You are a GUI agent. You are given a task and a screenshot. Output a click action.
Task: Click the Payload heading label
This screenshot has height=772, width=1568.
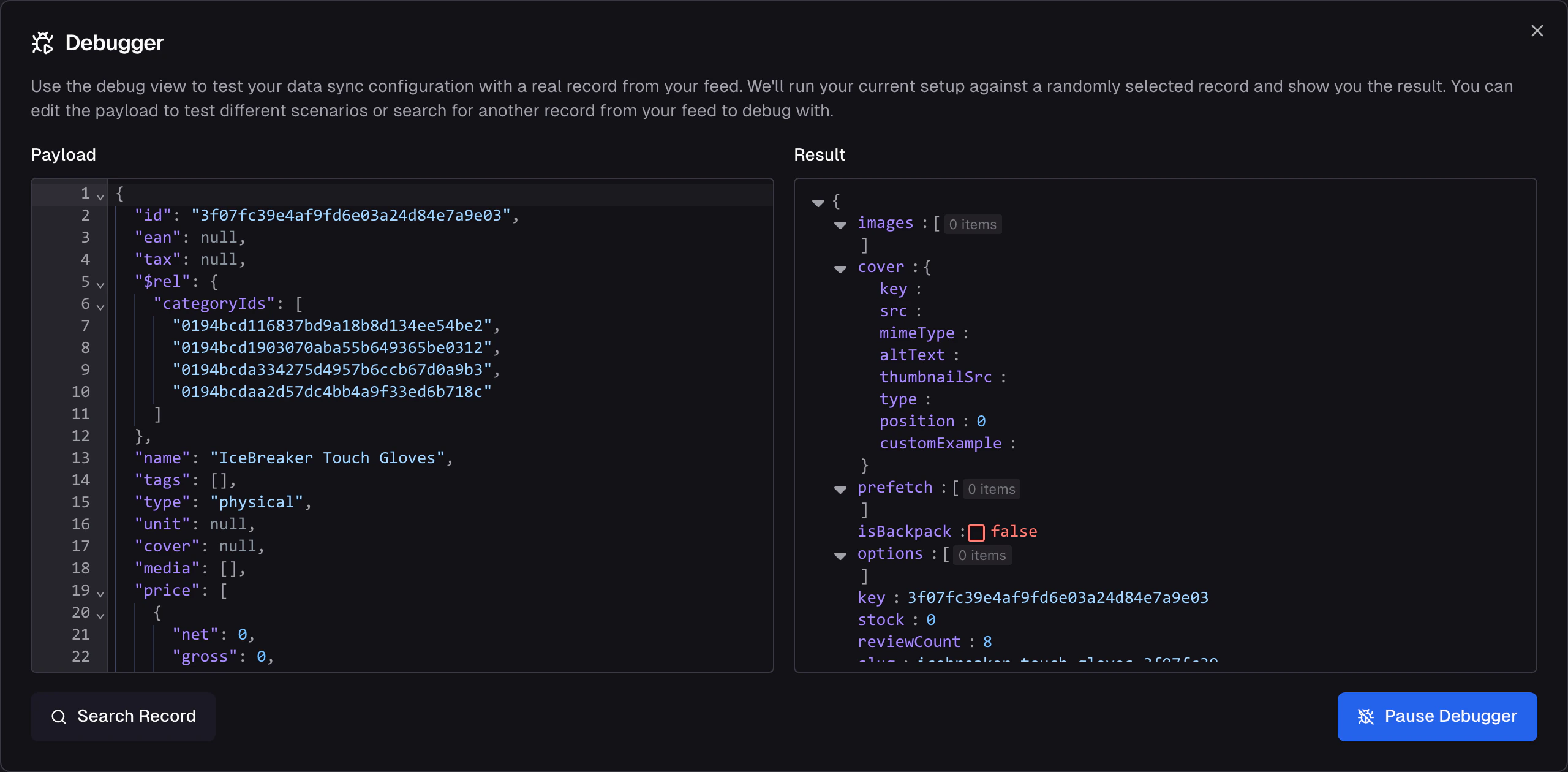(63, 154)
